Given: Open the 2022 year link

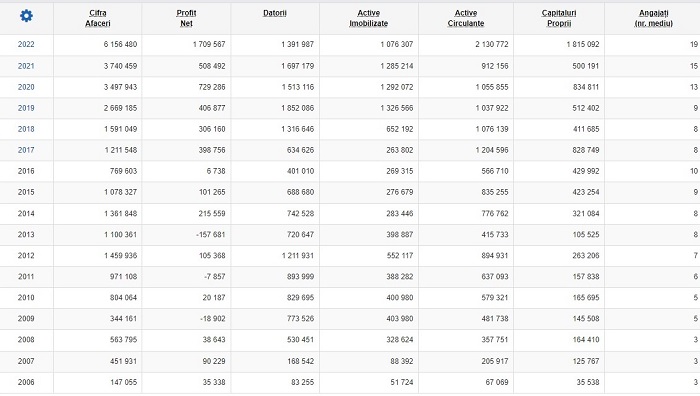Looking at the screenshot, I should (26, 44).
